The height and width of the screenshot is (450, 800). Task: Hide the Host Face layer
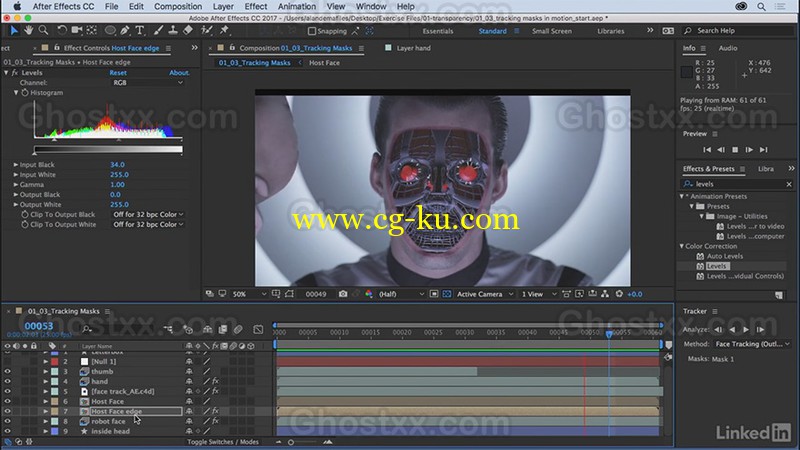tap(7, 402)
